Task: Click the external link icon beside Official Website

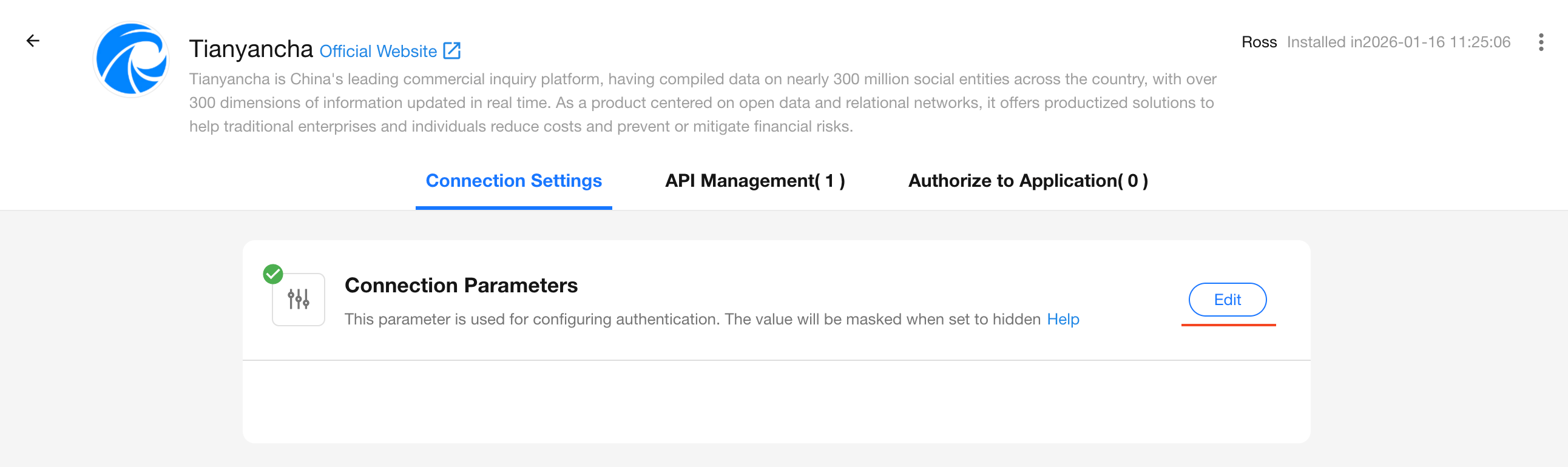Action: point(451,50)
